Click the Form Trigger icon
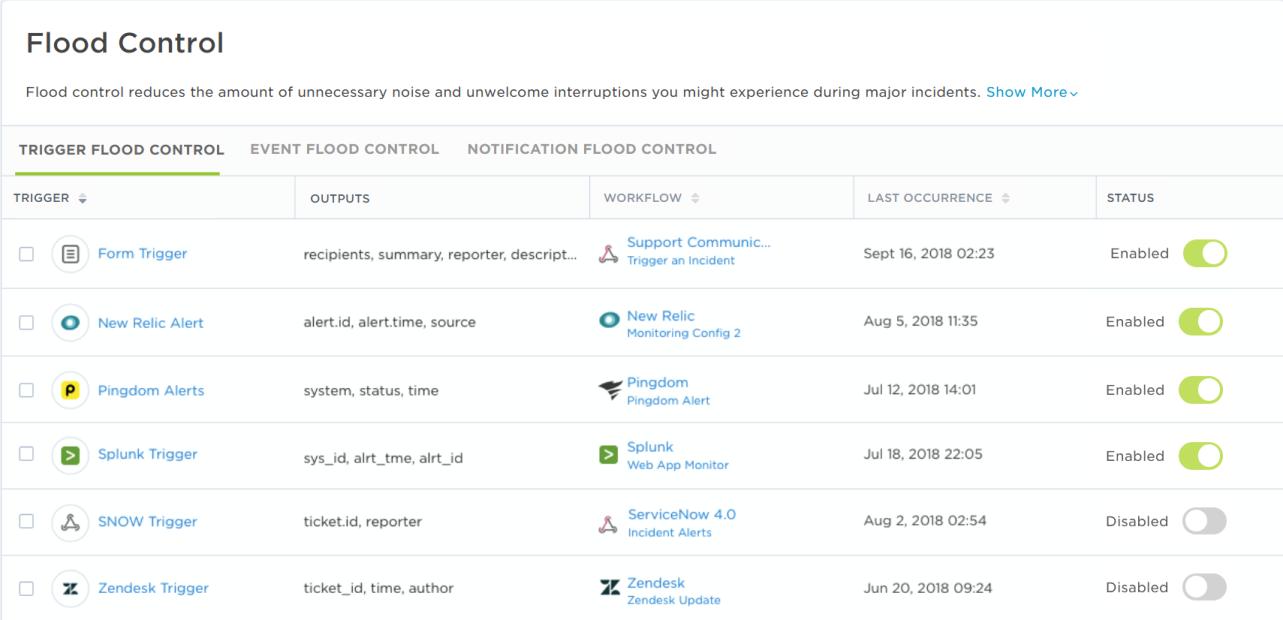This screenshot has width=1283, height=620. tap(70, 254)
